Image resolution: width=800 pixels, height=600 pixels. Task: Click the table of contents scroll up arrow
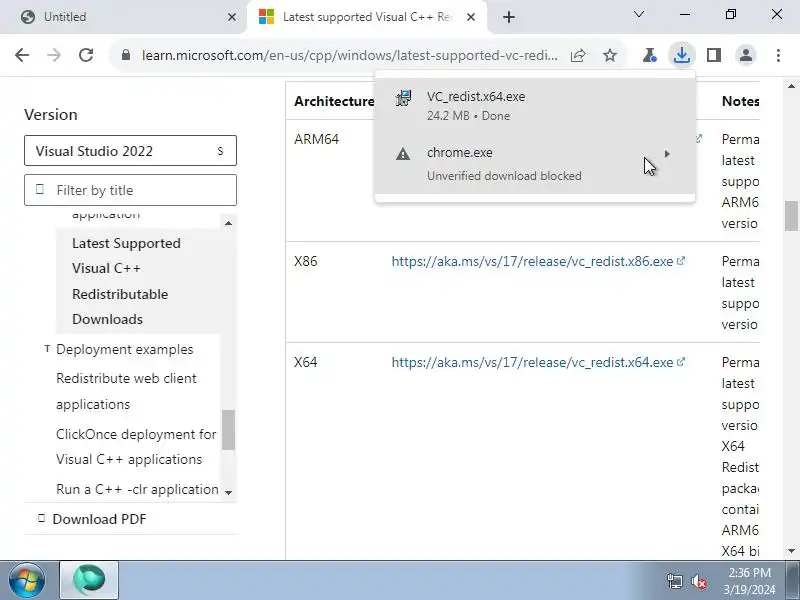[x=228, y=223]
